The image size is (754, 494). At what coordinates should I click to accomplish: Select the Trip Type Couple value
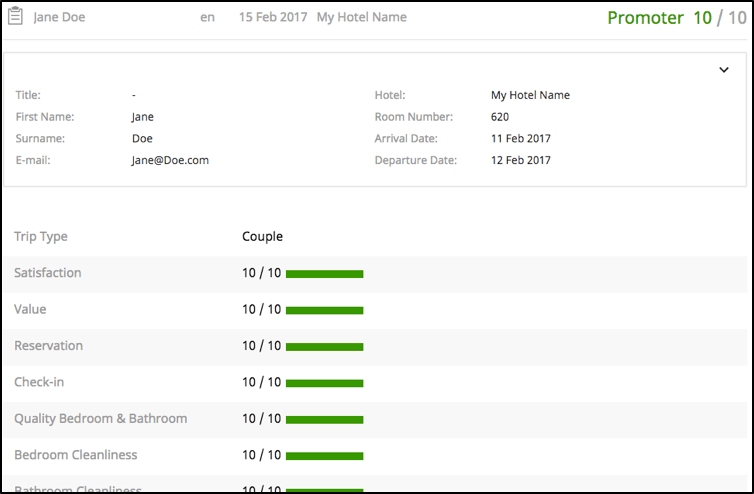(x=262, y=237)
